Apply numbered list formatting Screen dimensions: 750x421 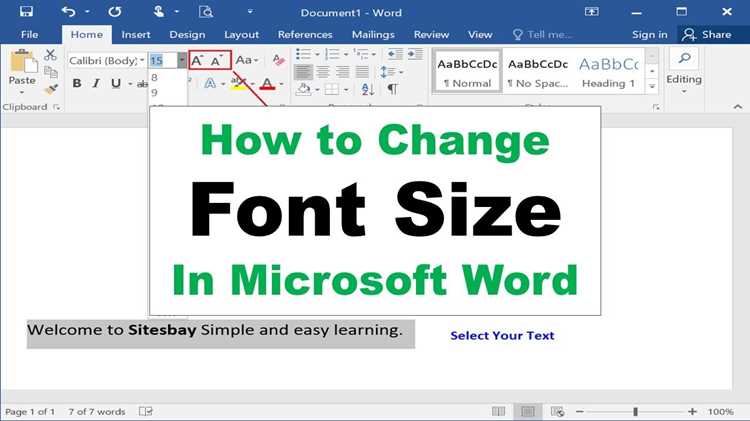[332, 54]
